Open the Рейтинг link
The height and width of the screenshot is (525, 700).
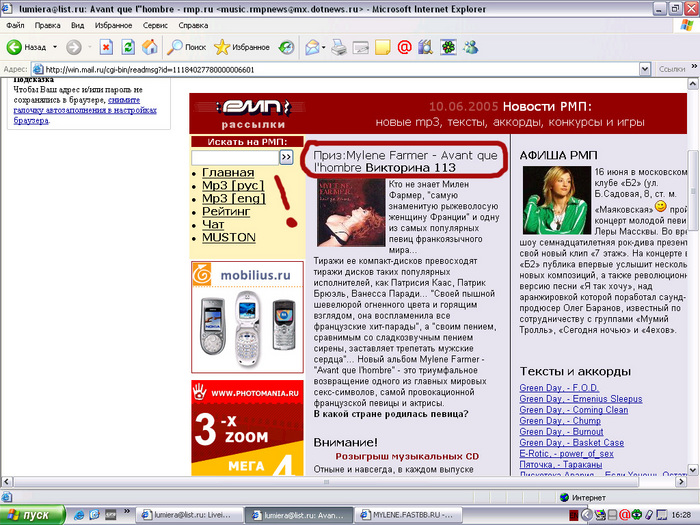(x=226, y=211)
